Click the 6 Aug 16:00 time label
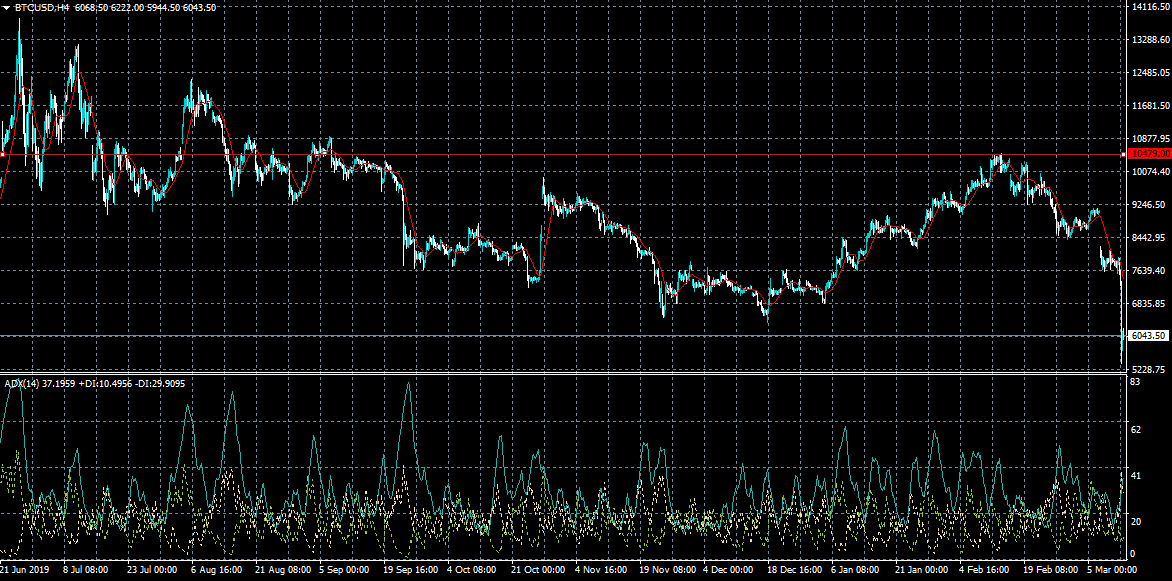Screen dimensions: 1172x581 (213, 567)
